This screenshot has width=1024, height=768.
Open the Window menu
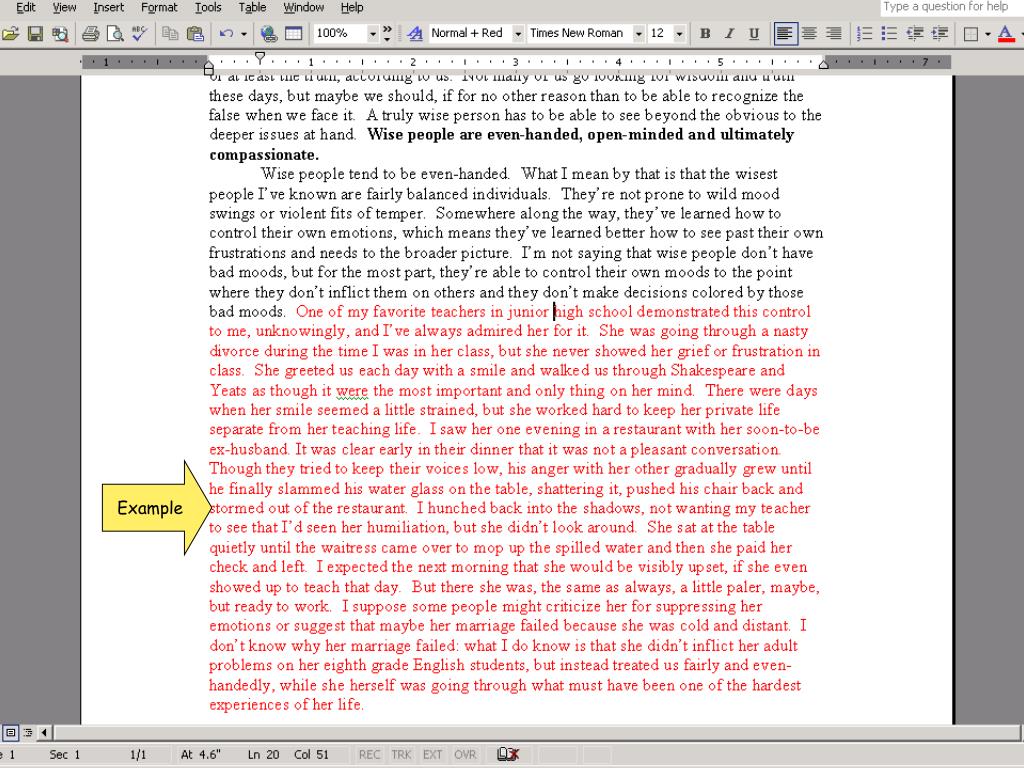[303, 7]
